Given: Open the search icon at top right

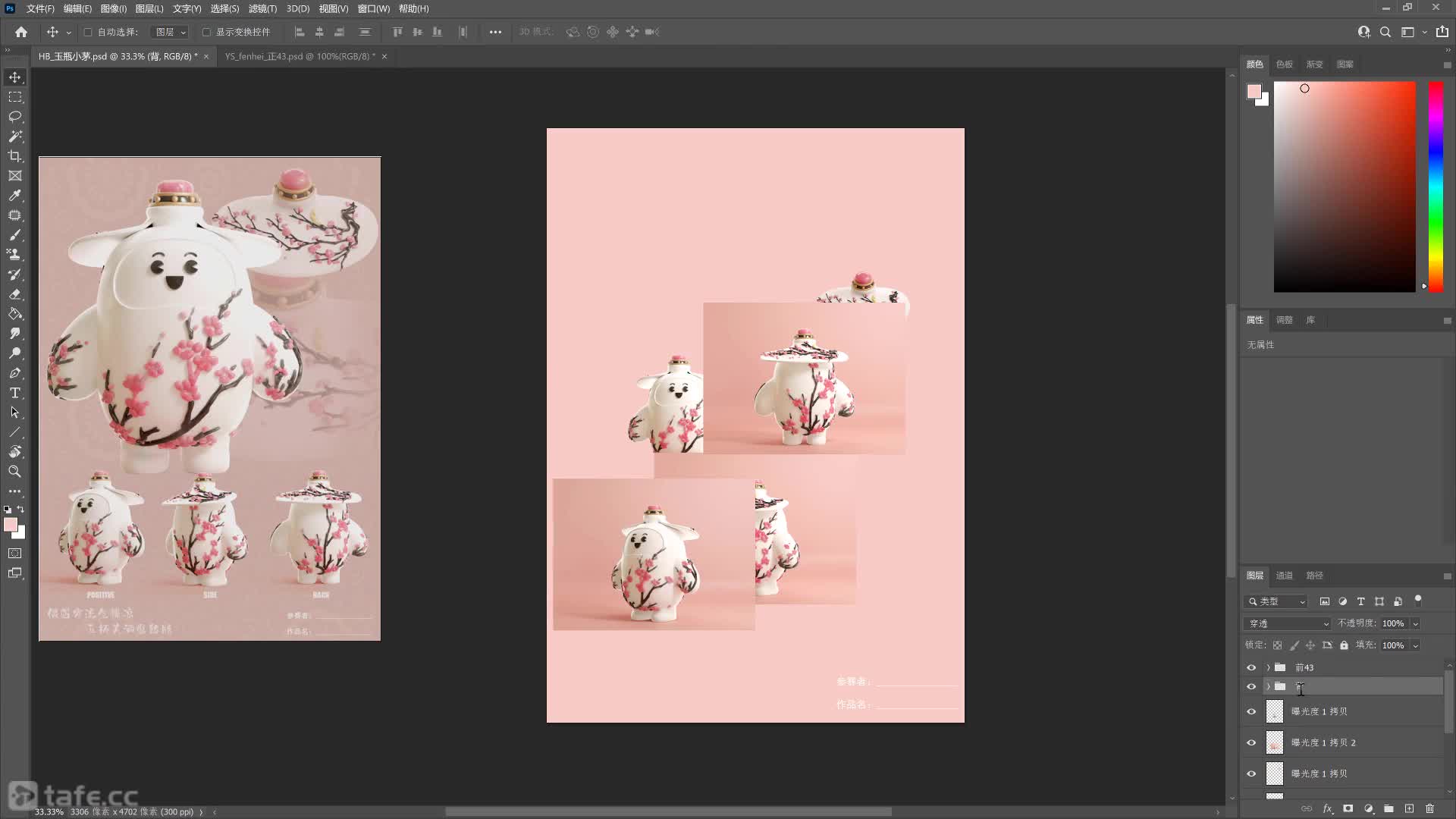Looking at the screenshot, I should coord(1385,32).
